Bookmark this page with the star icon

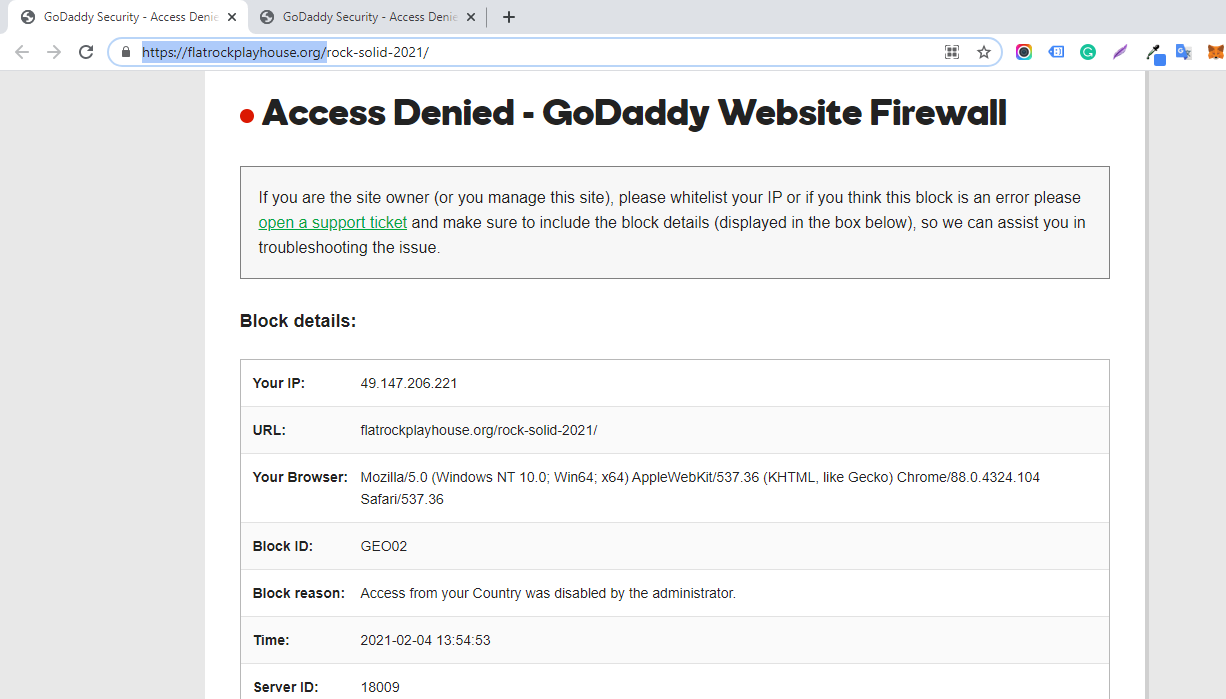coord(984,52)
